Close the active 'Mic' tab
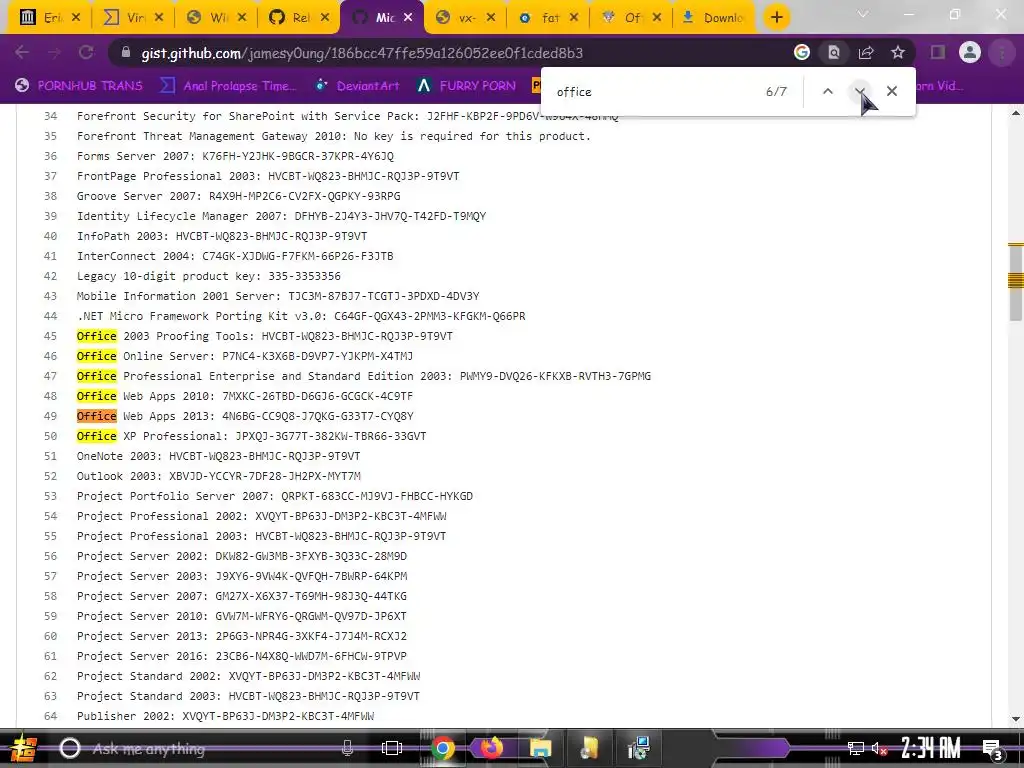 408,18
